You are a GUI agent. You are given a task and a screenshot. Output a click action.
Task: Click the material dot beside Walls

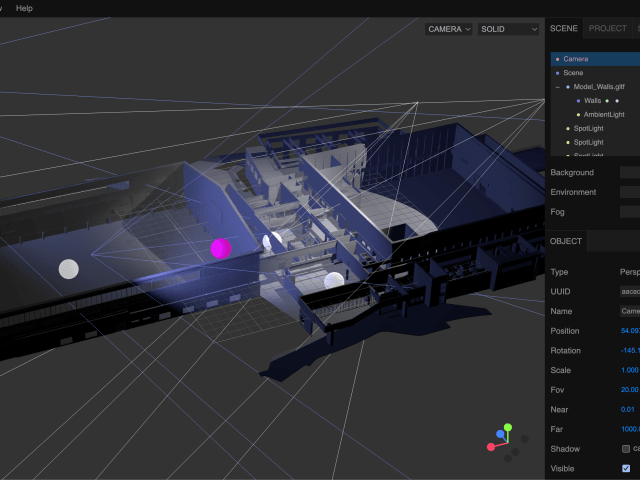tap(617, 101)
